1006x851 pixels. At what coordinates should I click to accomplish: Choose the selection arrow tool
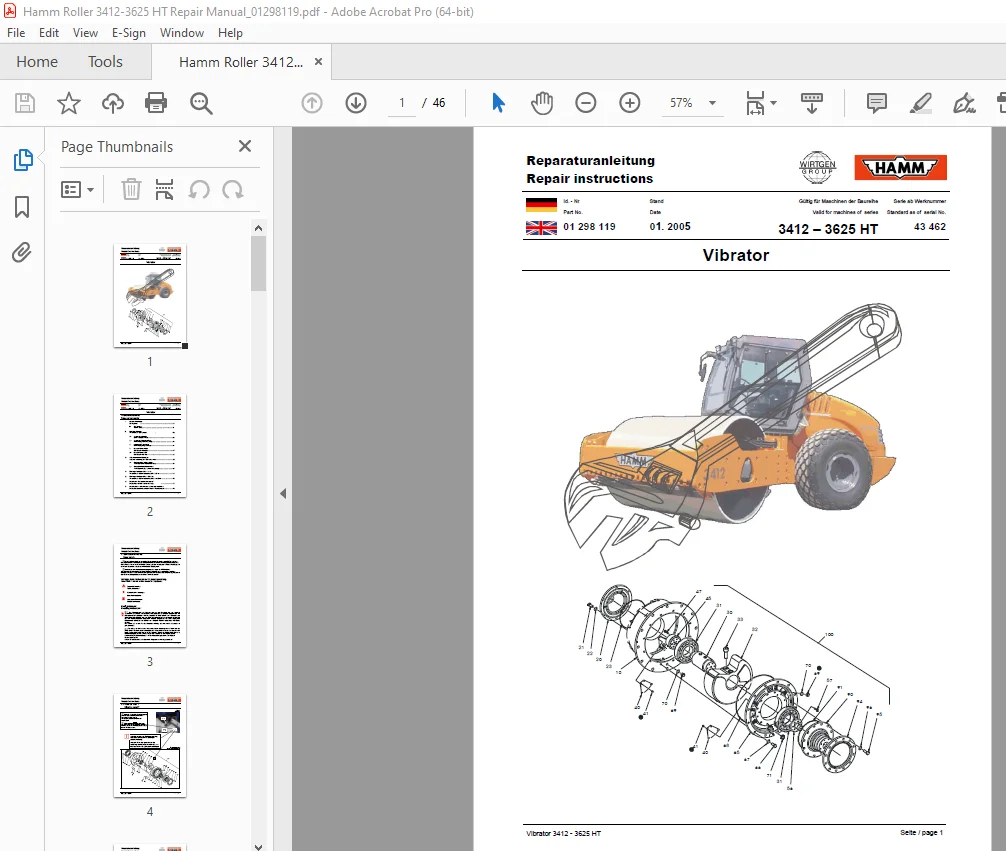point(498,103)
